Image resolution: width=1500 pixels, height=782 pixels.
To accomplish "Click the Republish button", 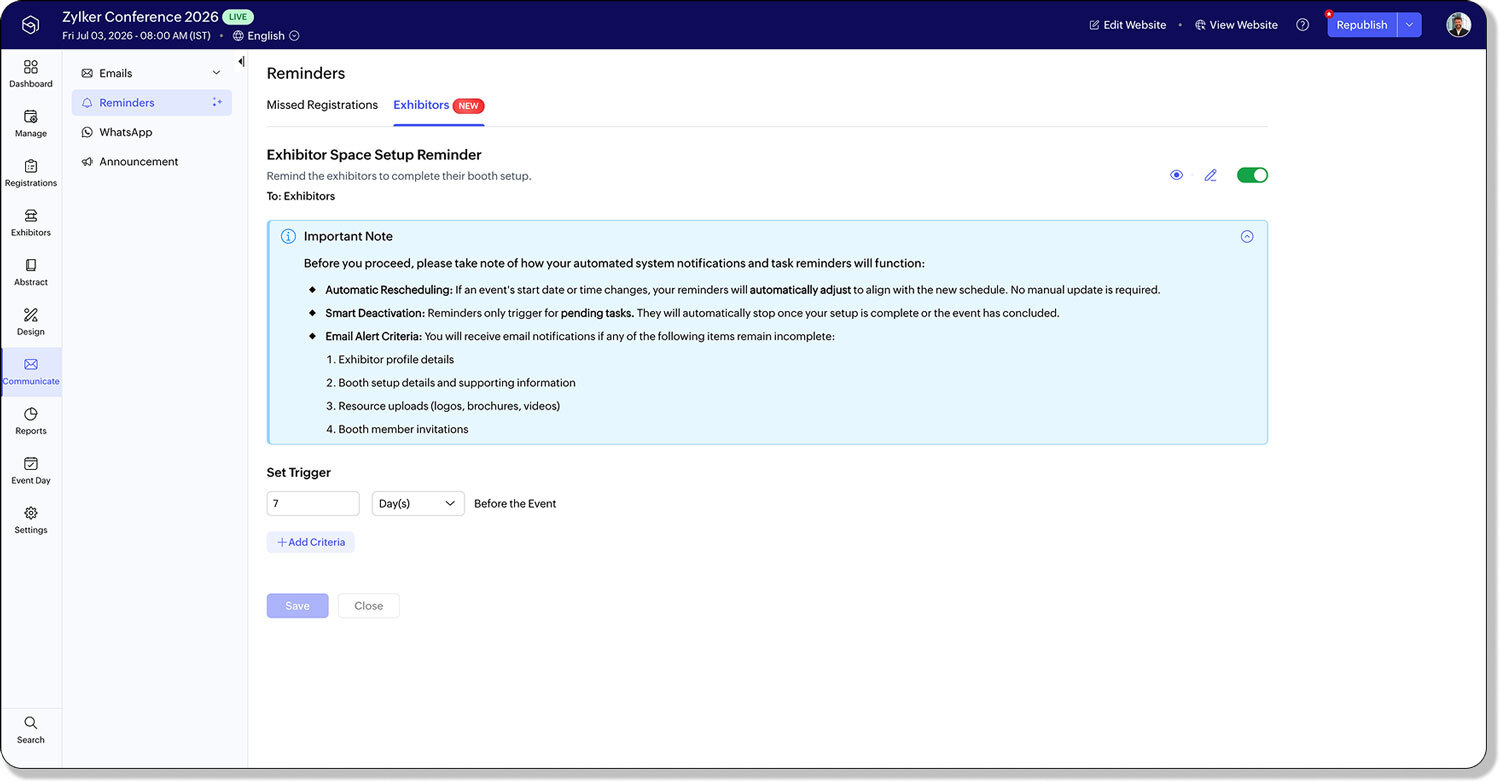I will click(1362, 25).
